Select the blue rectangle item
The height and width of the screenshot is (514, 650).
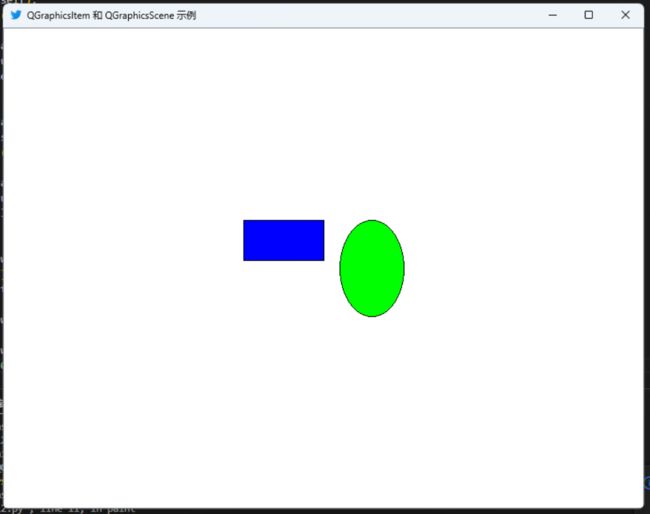(283, 240)
